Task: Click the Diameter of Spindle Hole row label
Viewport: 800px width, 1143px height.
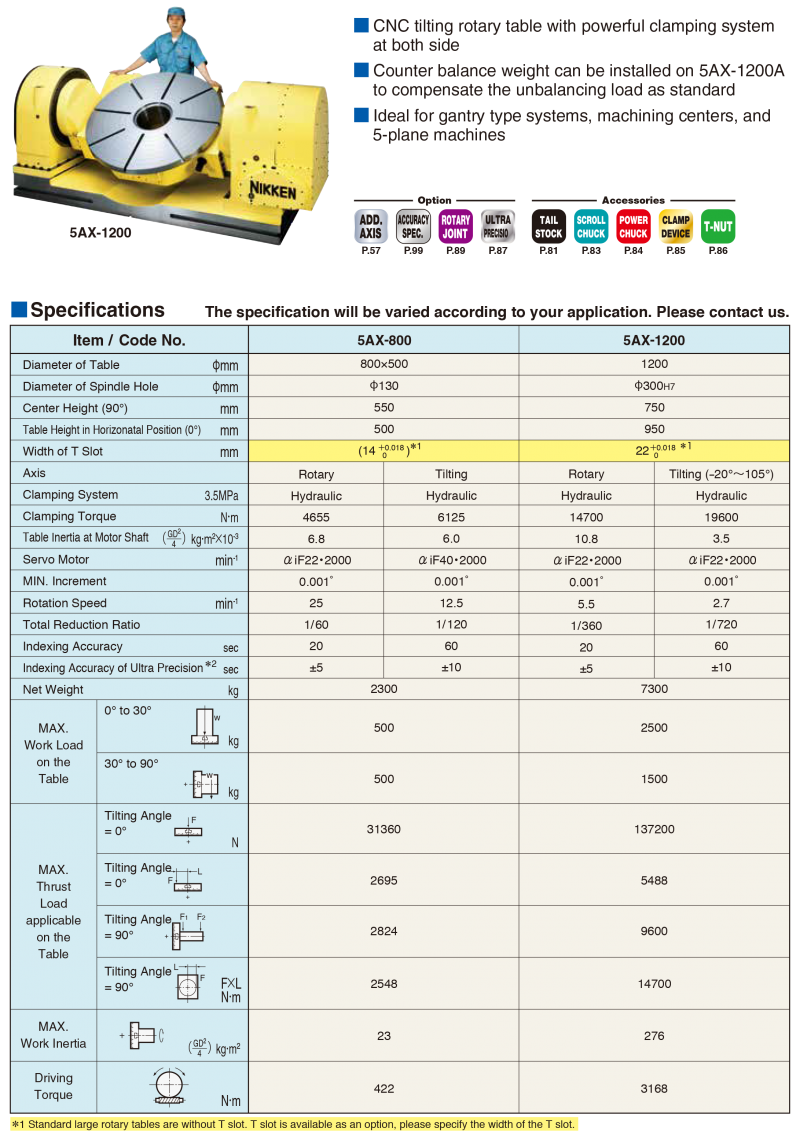Action: pyautogui.click(x=90, y=386)
